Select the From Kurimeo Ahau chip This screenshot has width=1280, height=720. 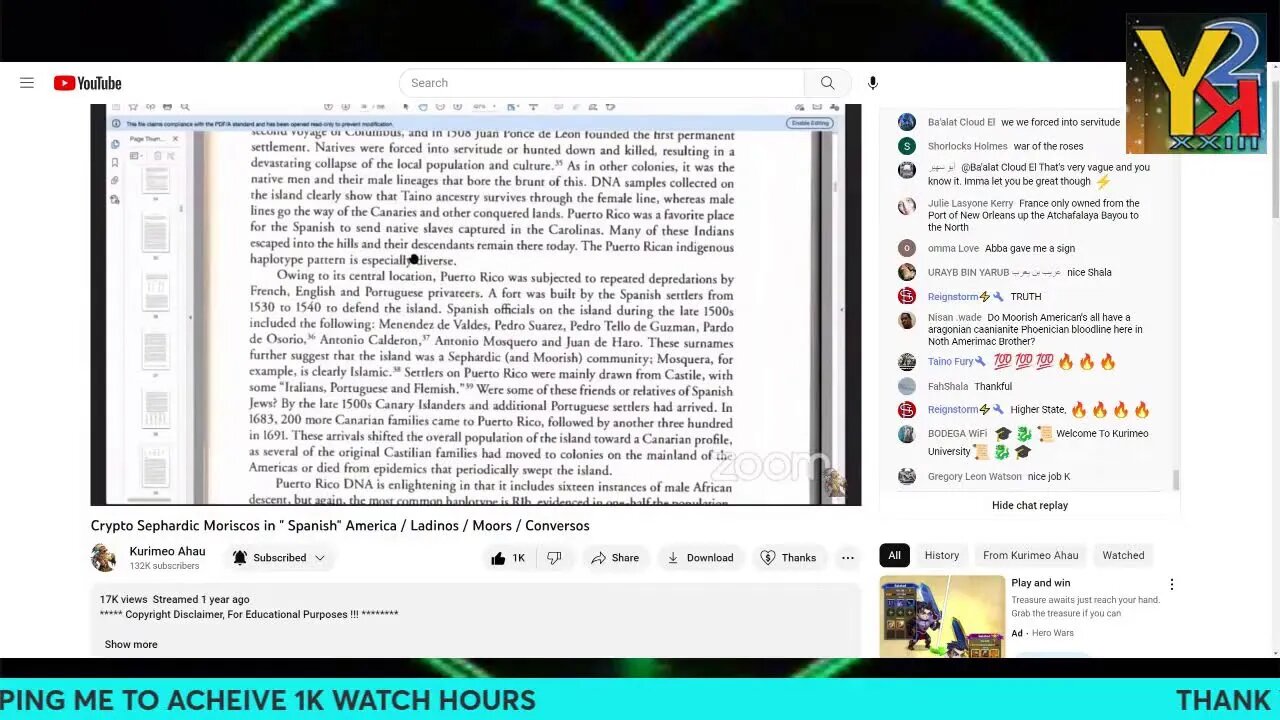coord(1030,555)
